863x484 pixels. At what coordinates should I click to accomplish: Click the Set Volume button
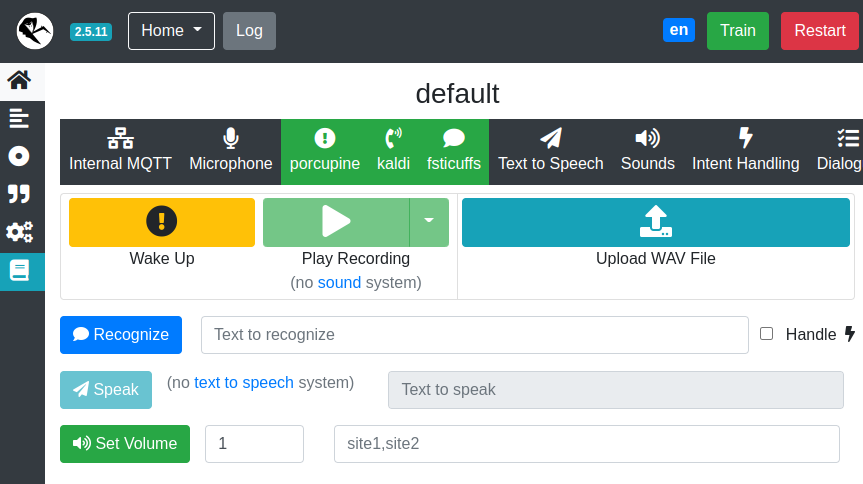click(x=125, y=444)
